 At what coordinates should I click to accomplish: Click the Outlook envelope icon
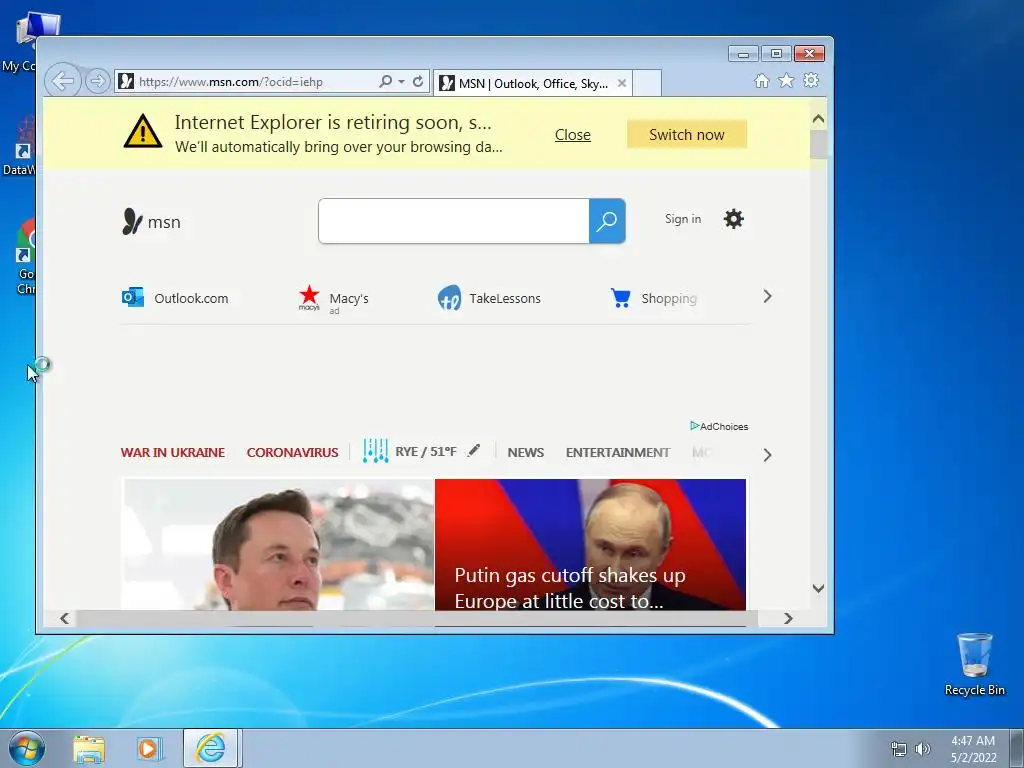[133, 297]
